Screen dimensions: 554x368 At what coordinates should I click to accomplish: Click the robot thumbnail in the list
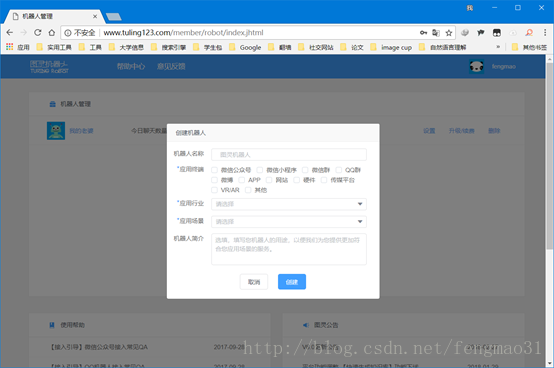click(x=56, y=131)
